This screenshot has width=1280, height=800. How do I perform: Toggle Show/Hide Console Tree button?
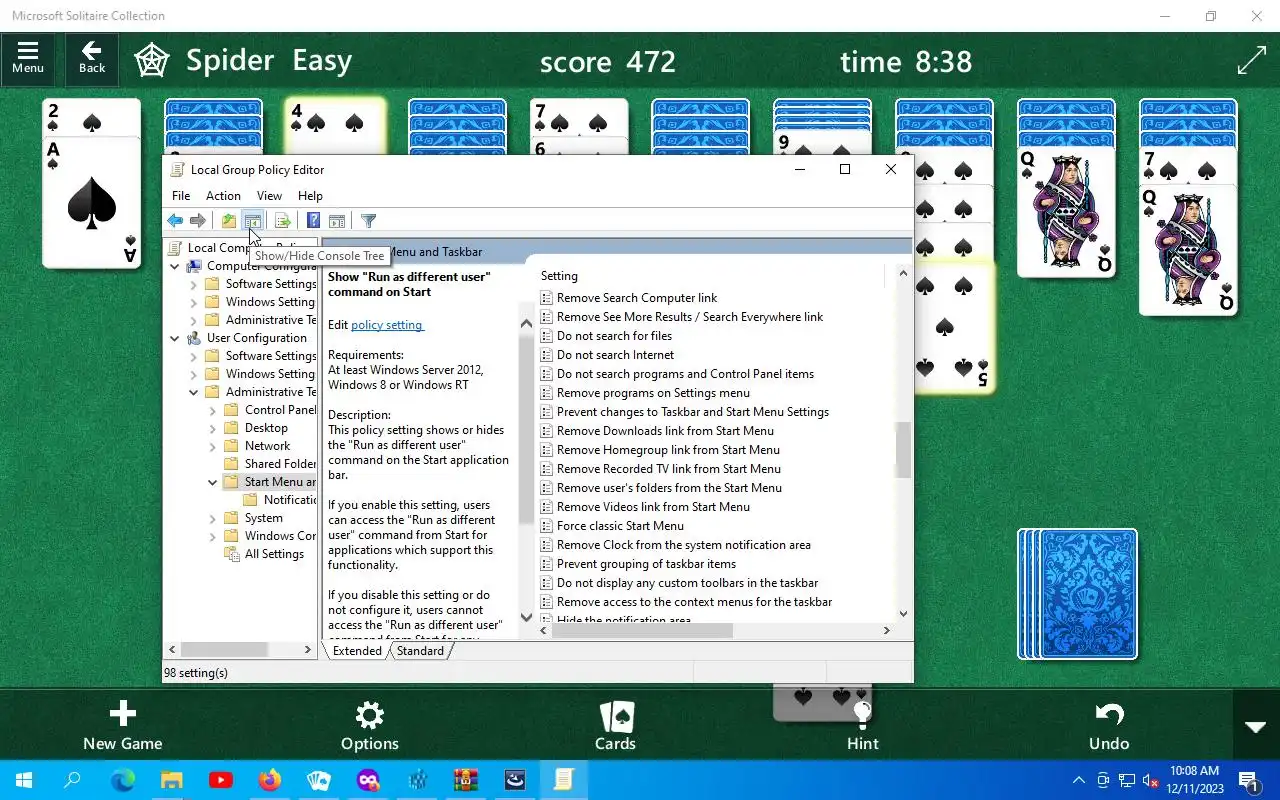click(x=253, y=221)
